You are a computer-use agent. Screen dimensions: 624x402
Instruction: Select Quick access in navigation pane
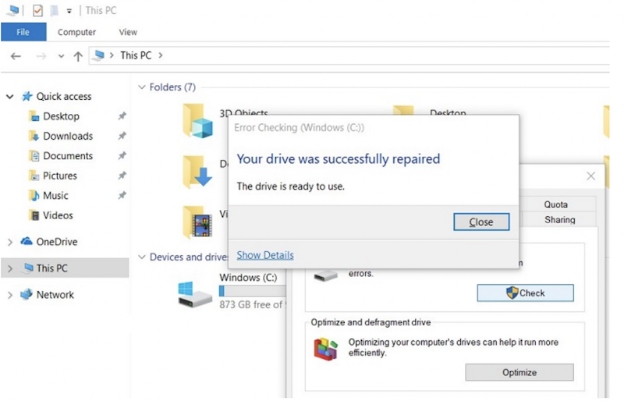[x=64, y=96]
